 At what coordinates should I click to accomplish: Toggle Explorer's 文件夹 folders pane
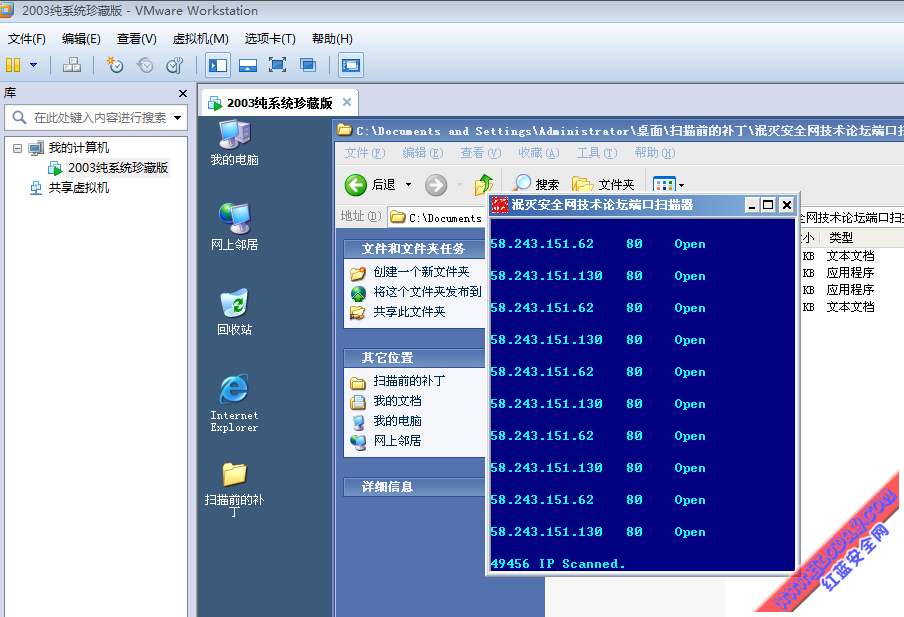[603, 184]
